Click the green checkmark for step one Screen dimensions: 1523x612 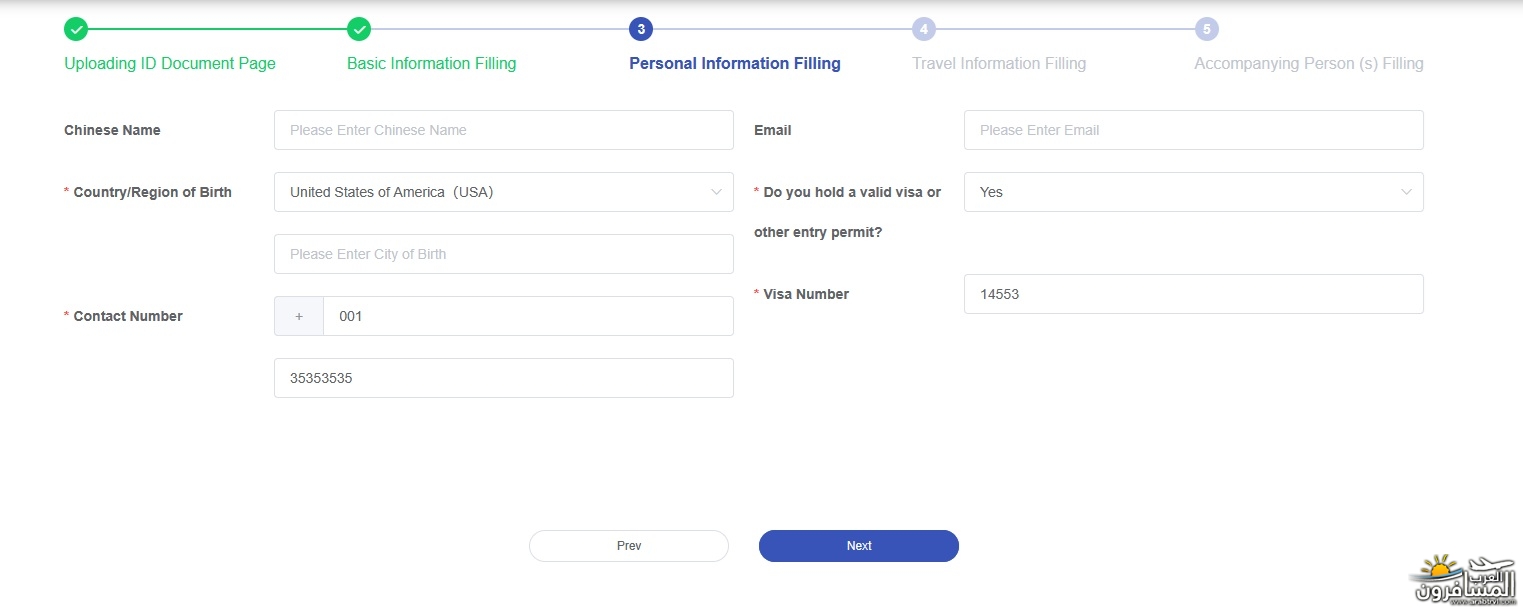click(76, 29)
